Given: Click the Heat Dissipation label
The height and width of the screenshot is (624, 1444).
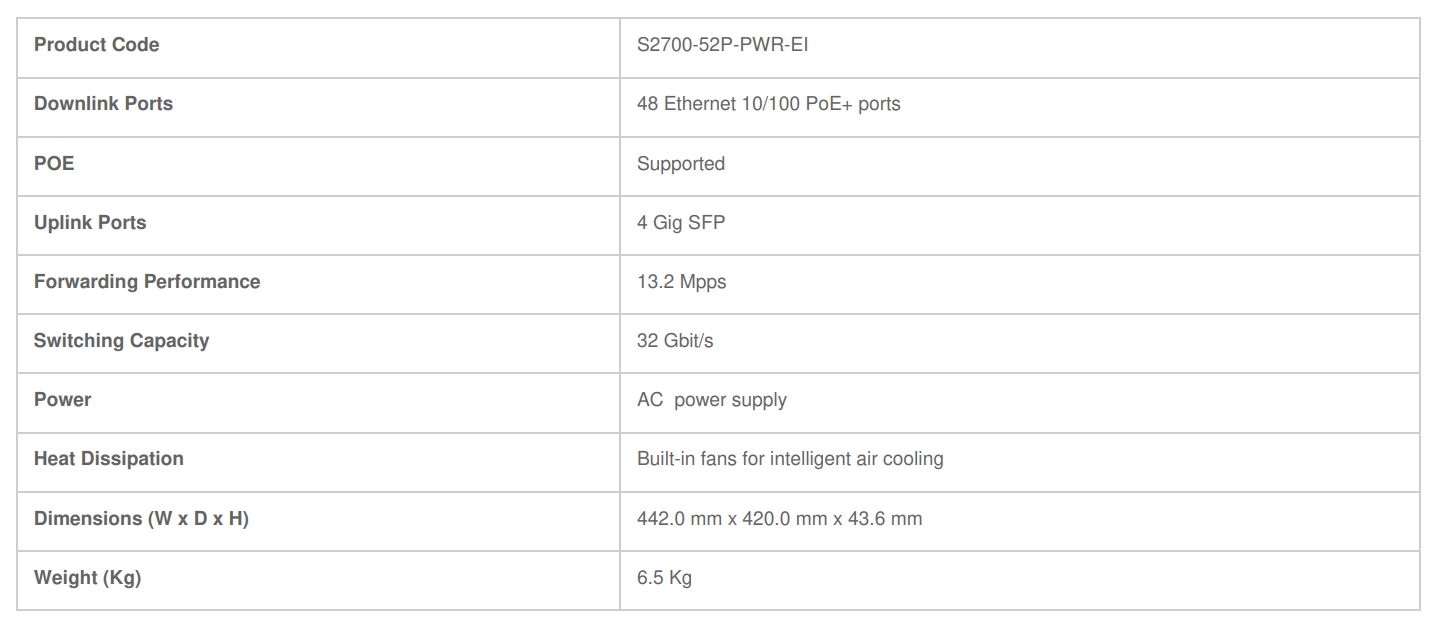Looking at the screenshot, I should pyautogui.click(x=109, y=459).
